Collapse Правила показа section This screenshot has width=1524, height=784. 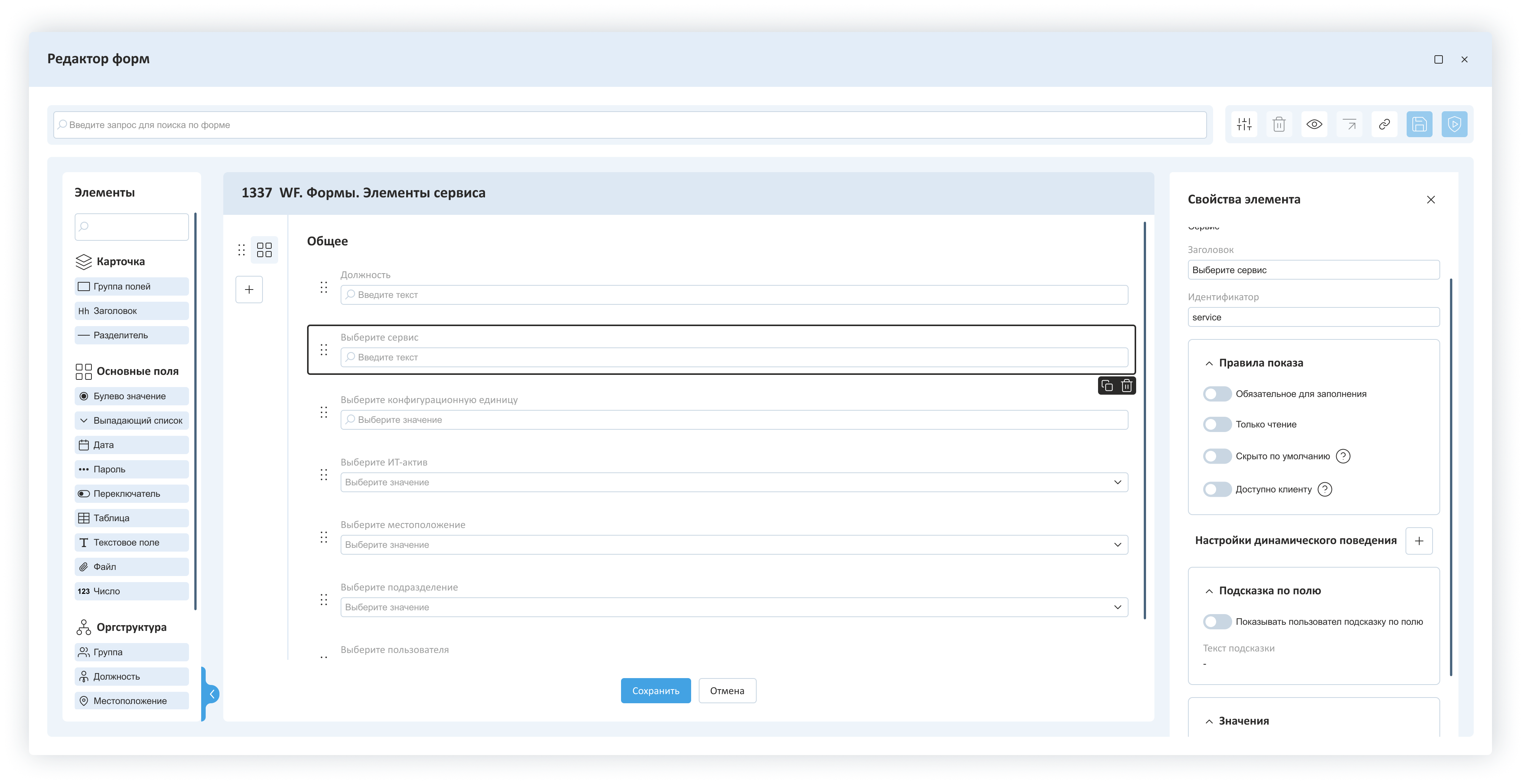pos(1209,363)
